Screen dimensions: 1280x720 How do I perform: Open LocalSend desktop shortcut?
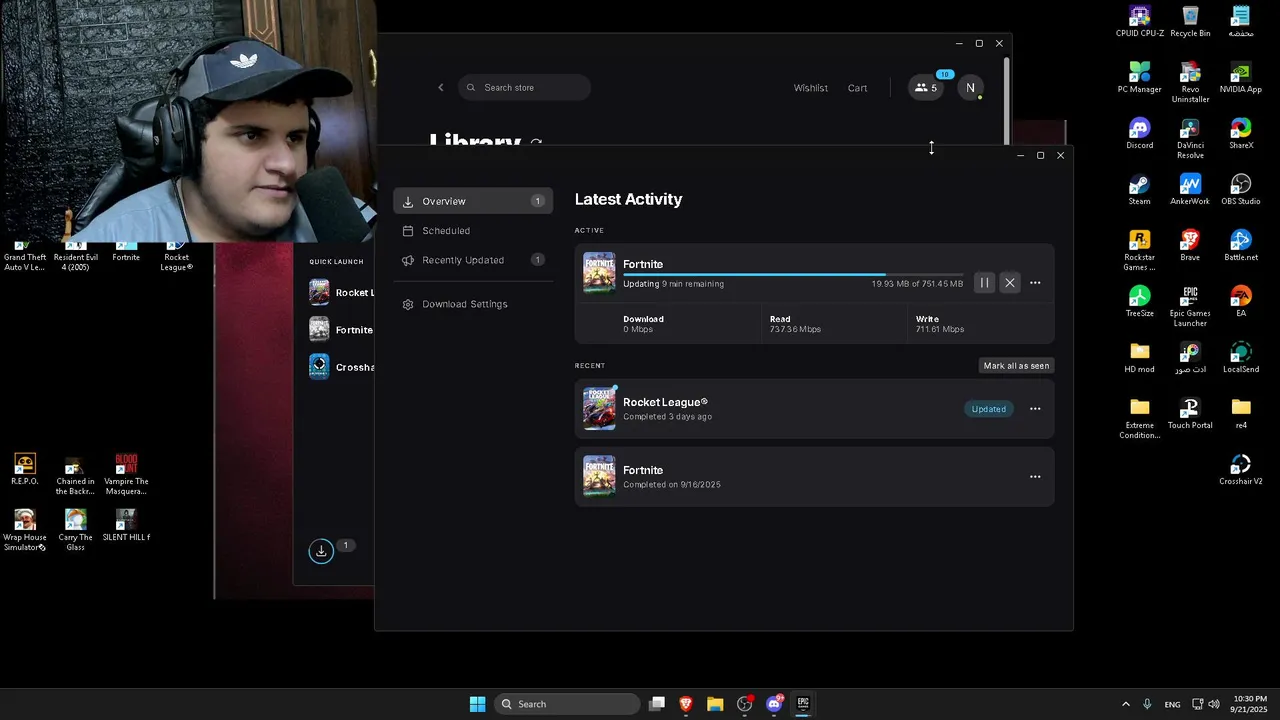point(1241,358)
